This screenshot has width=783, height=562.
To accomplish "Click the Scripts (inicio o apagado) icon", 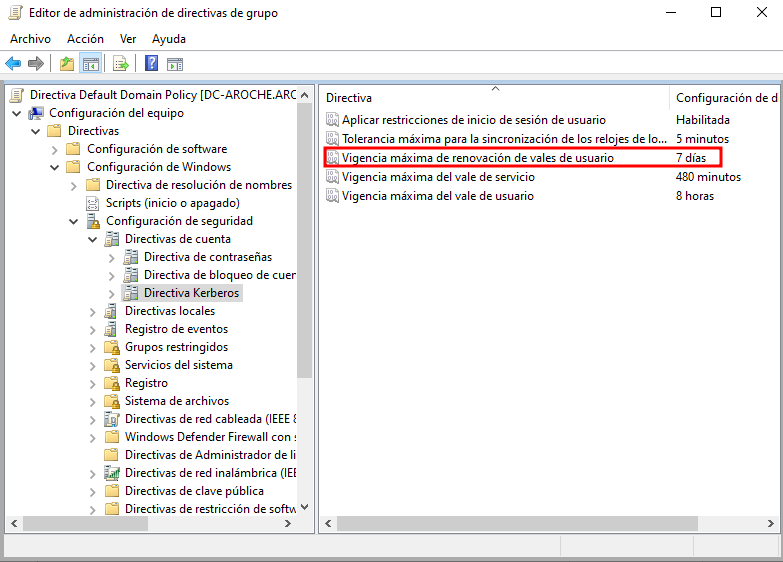I will click(x=92, y=203).
